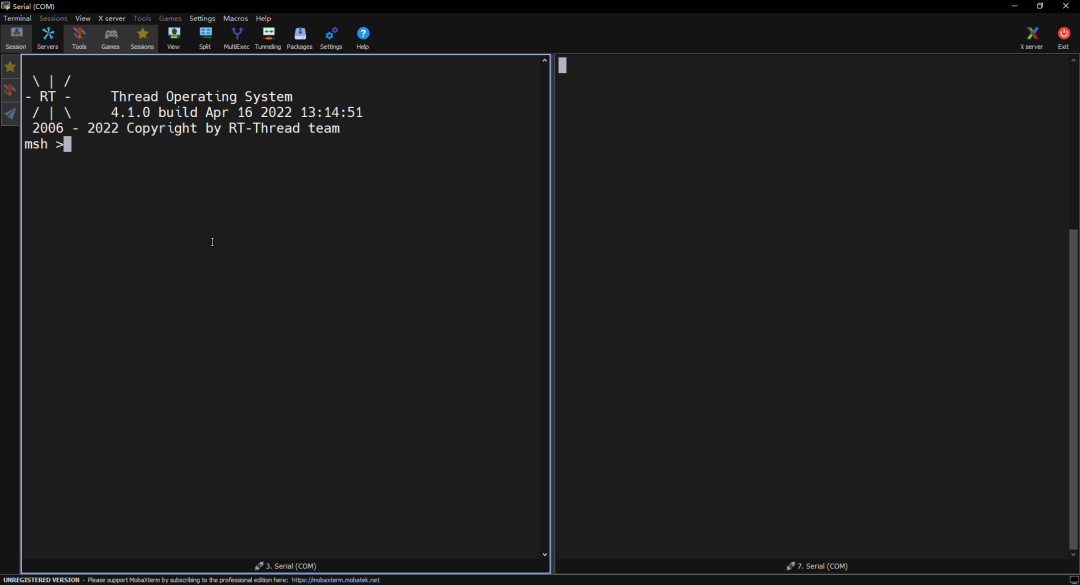Image resolution: width=1080 pixels, height=585 pixels.
Task: Open the Help menu in menu bar
Action: pyautogui.click(x=263, y=19)
